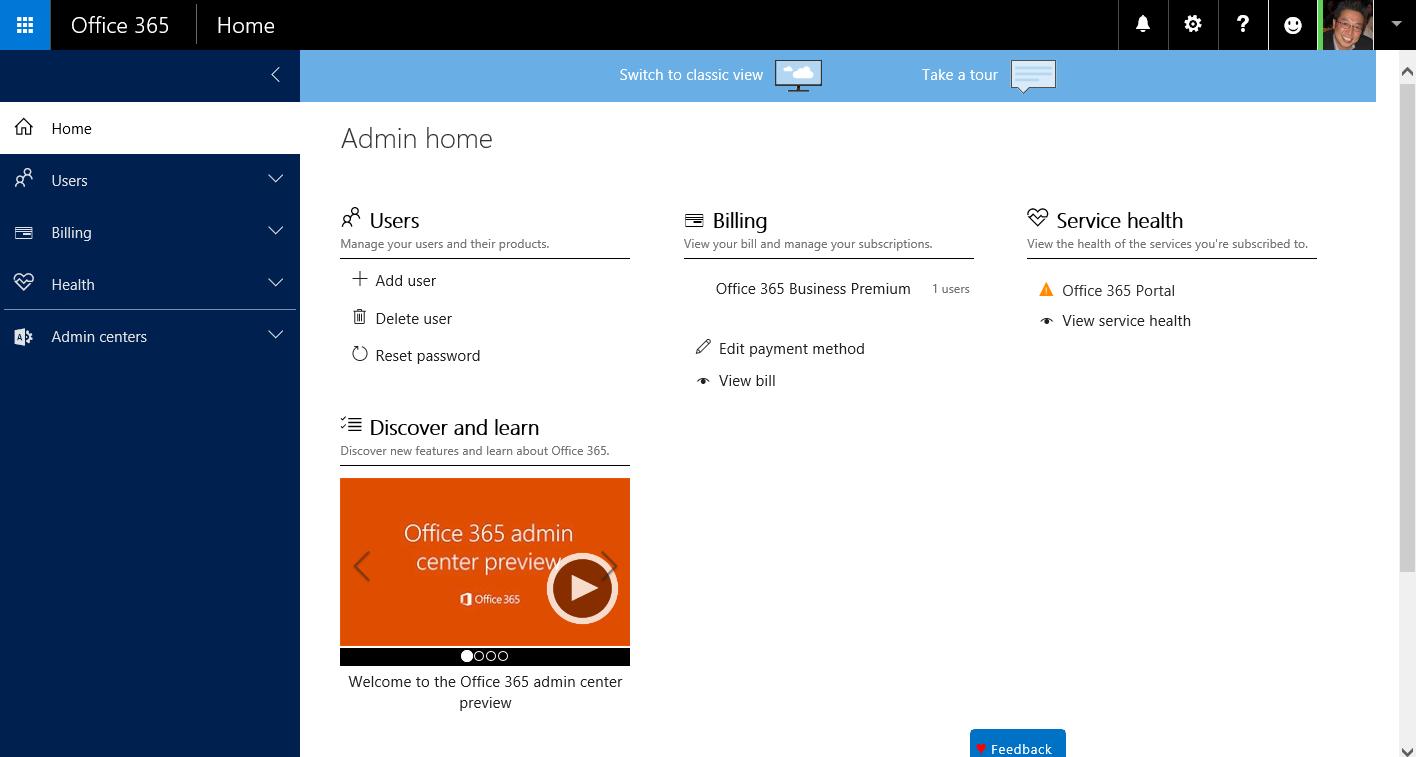The image size is (1416, 757).
Task: Select Billing label in navigation menu
Action: point(71,233)
